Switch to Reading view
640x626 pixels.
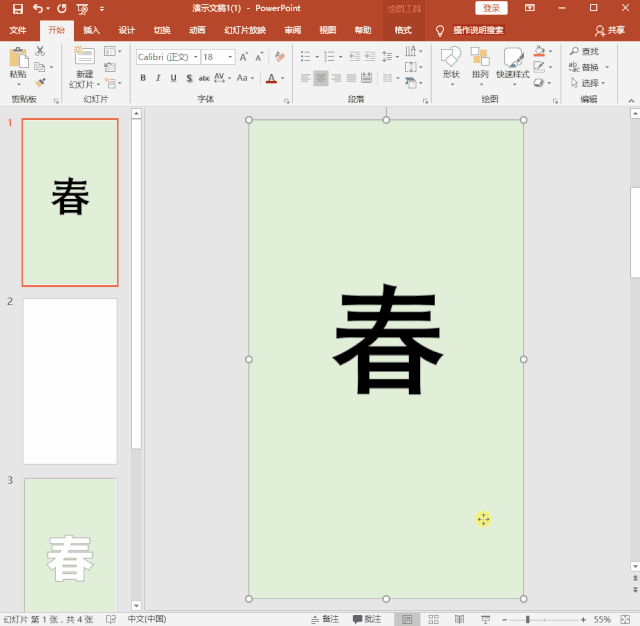pyautogui.click(x=459, y=619)
